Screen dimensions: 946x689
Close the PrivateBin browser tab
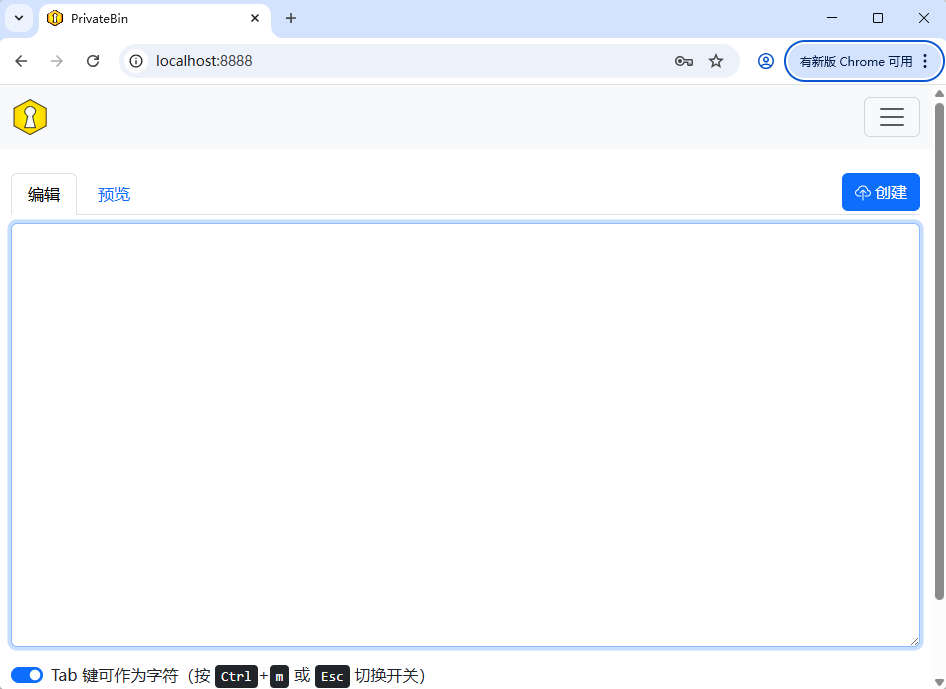(255, 18)
